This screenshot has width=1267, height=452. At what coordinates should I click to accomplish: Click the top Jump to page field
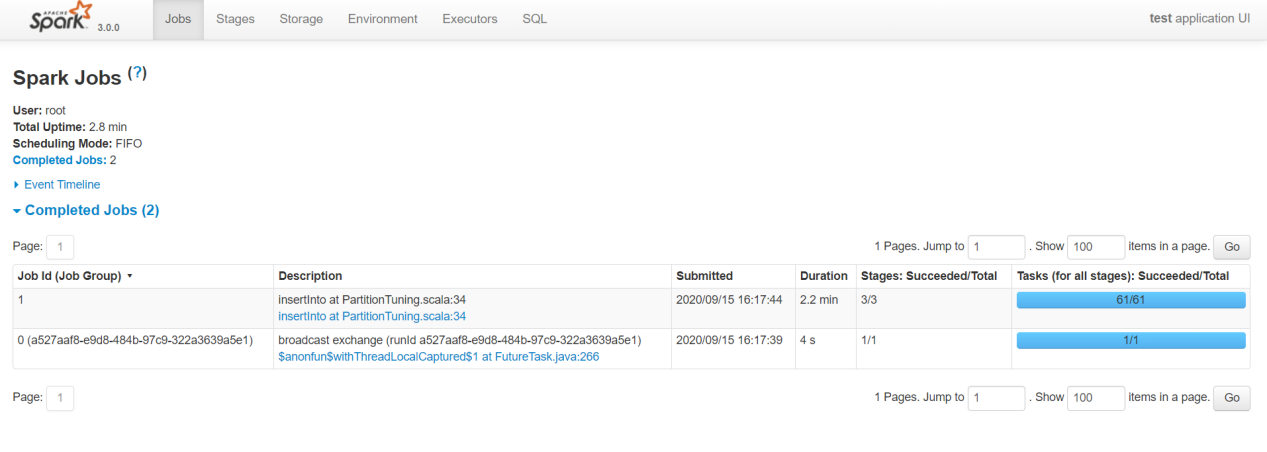point(997,247)
